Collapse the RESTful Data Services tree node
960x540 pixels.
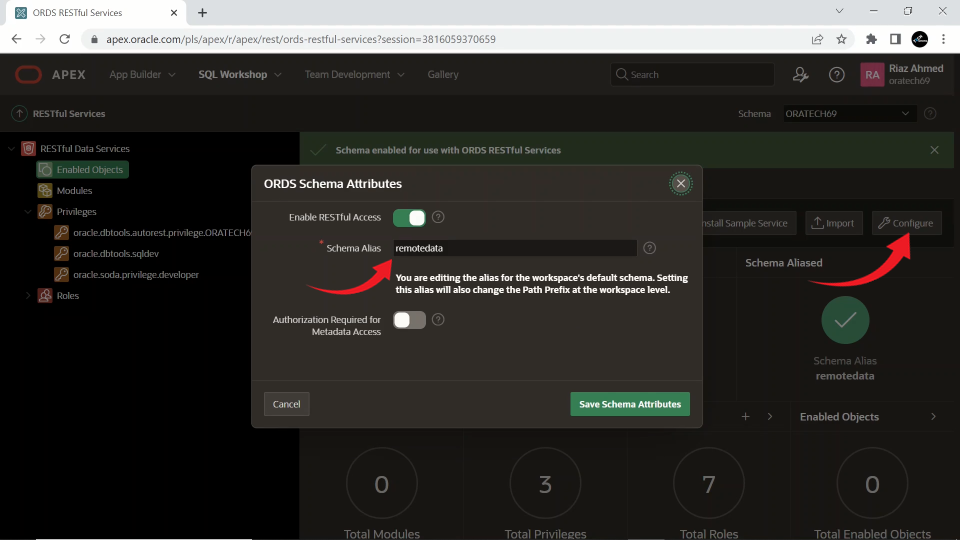click(x=11, y=148)
